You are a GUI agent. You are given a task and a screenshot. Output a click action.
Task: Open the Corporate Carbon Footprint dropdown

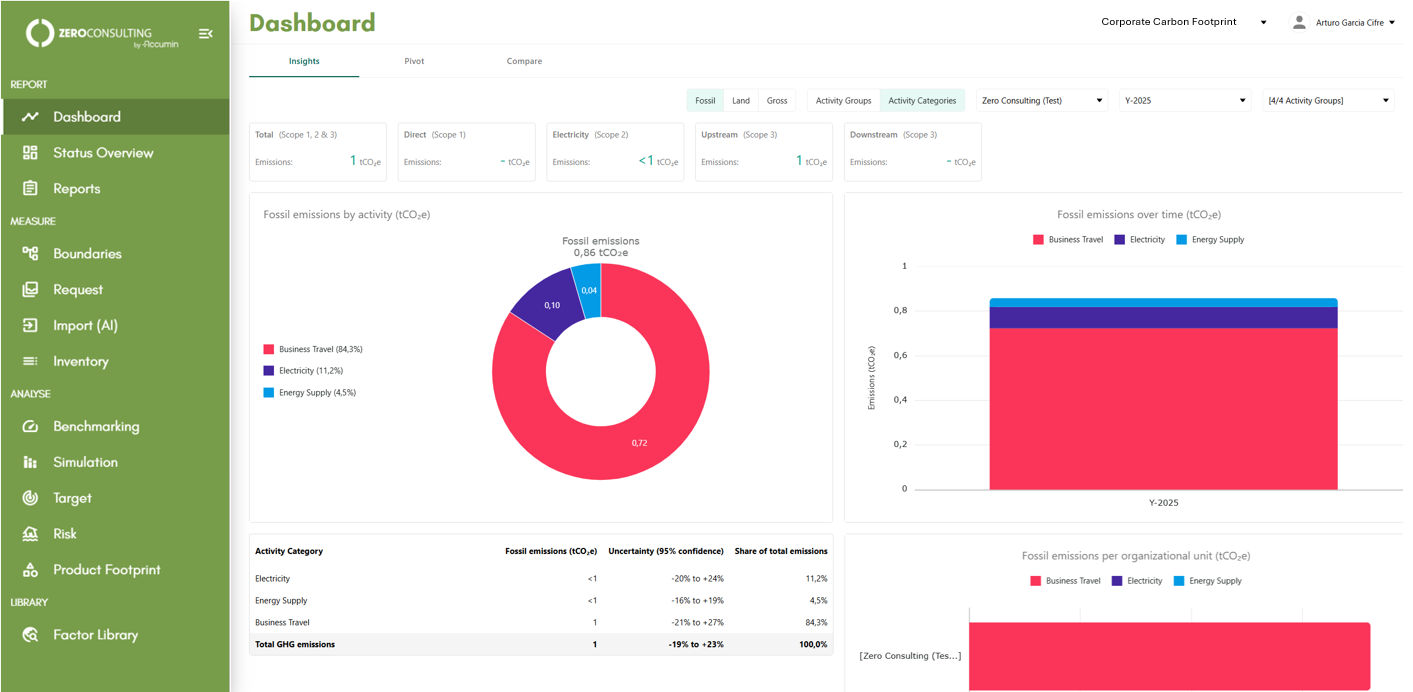pyautogui.click(x=1184, y=22)
